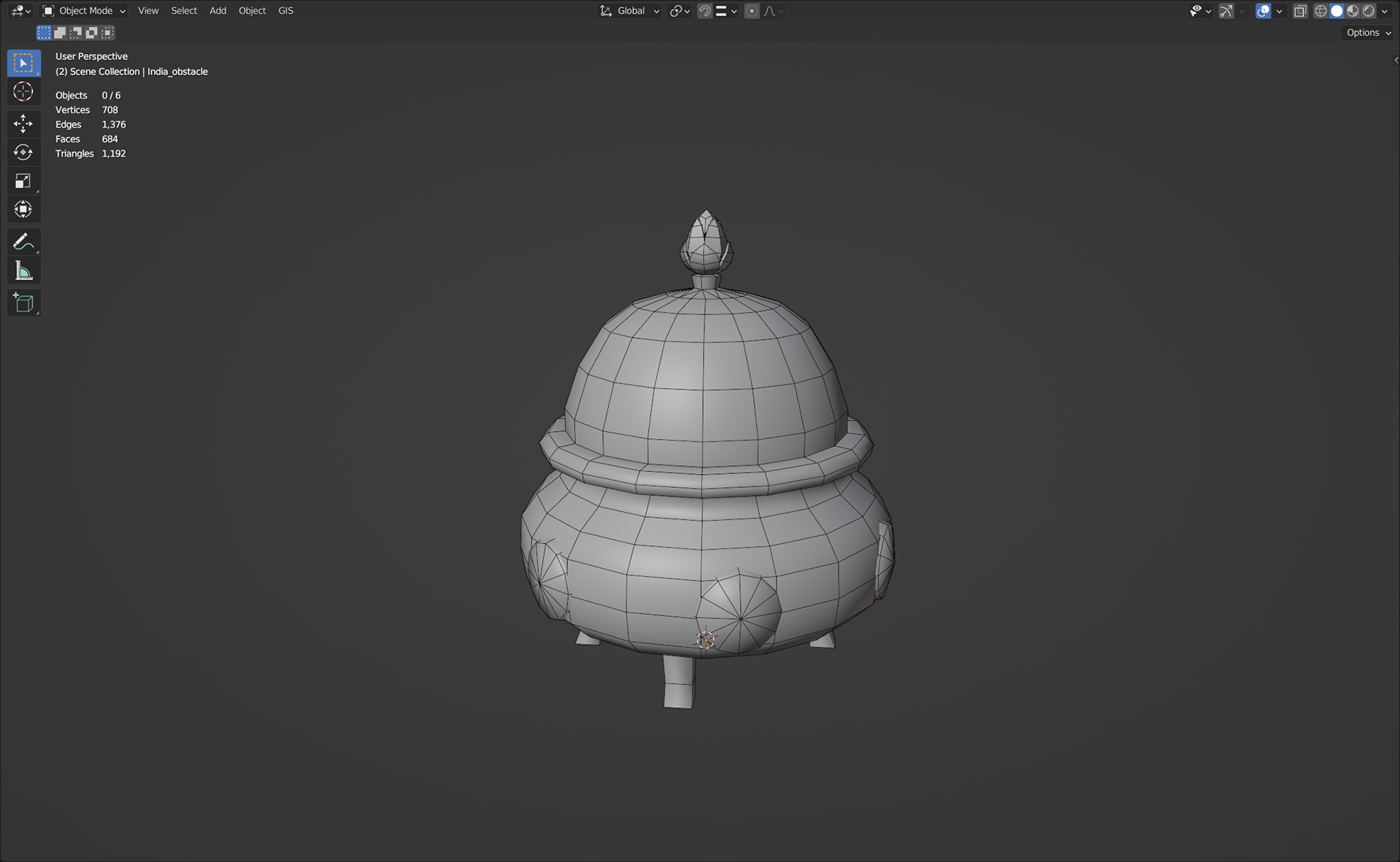Expand the Options dropdown
Viewport: 1400px width, 862px height.
[1369, 33]
